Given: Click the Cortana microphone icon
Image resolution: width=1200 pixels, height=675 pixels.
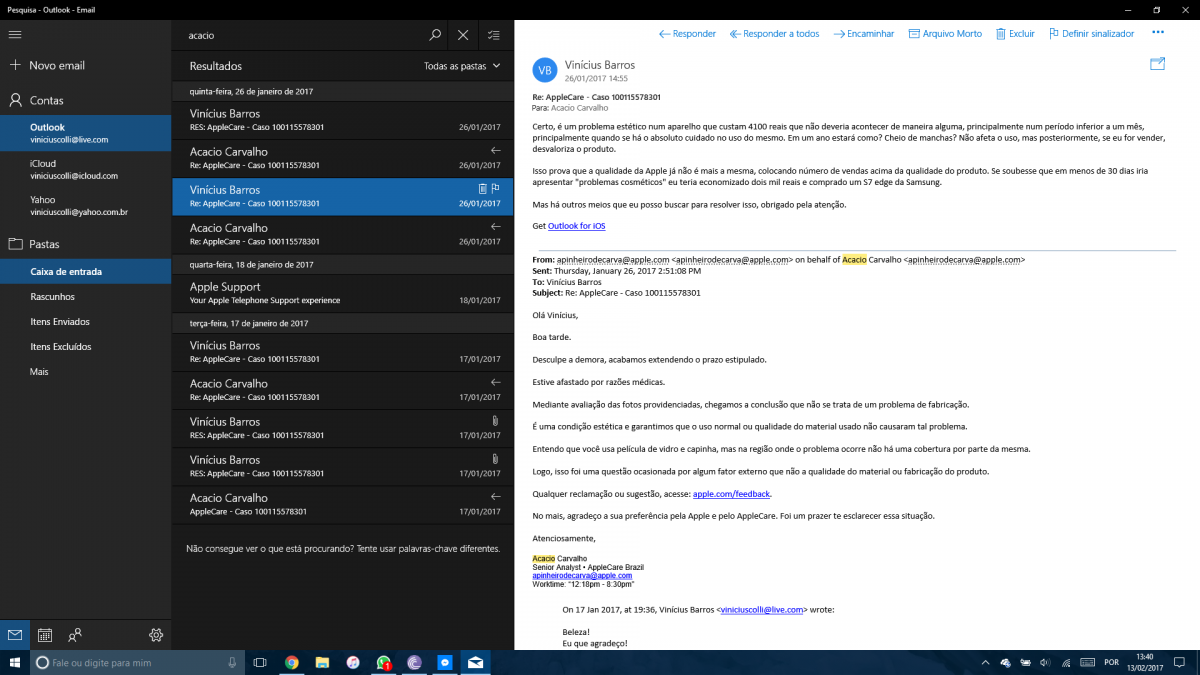Looking at the screenshot, I should [232, 662].
